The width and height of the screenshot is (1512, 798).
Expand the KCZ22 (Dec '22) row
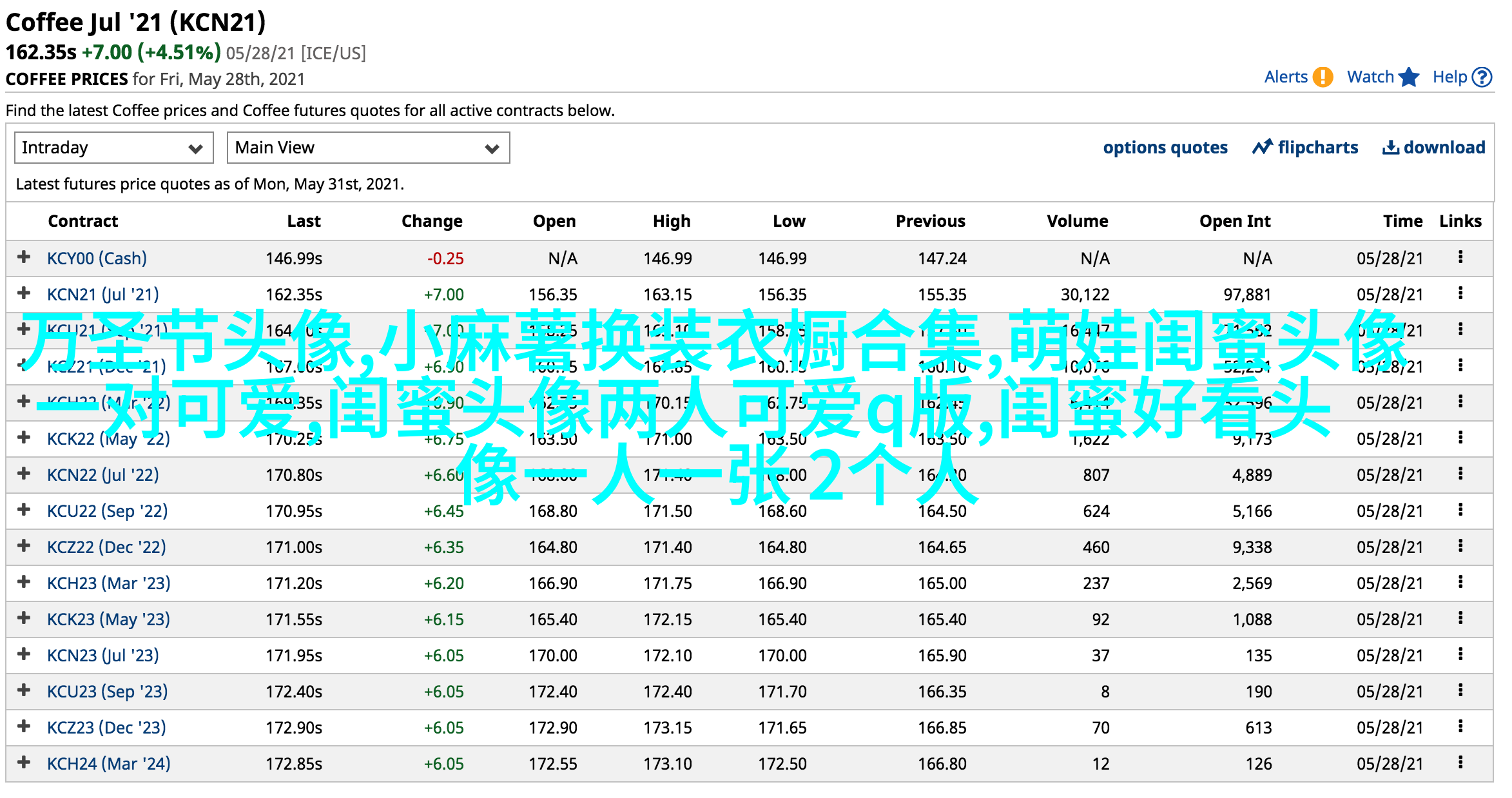[x=24, y=546]
